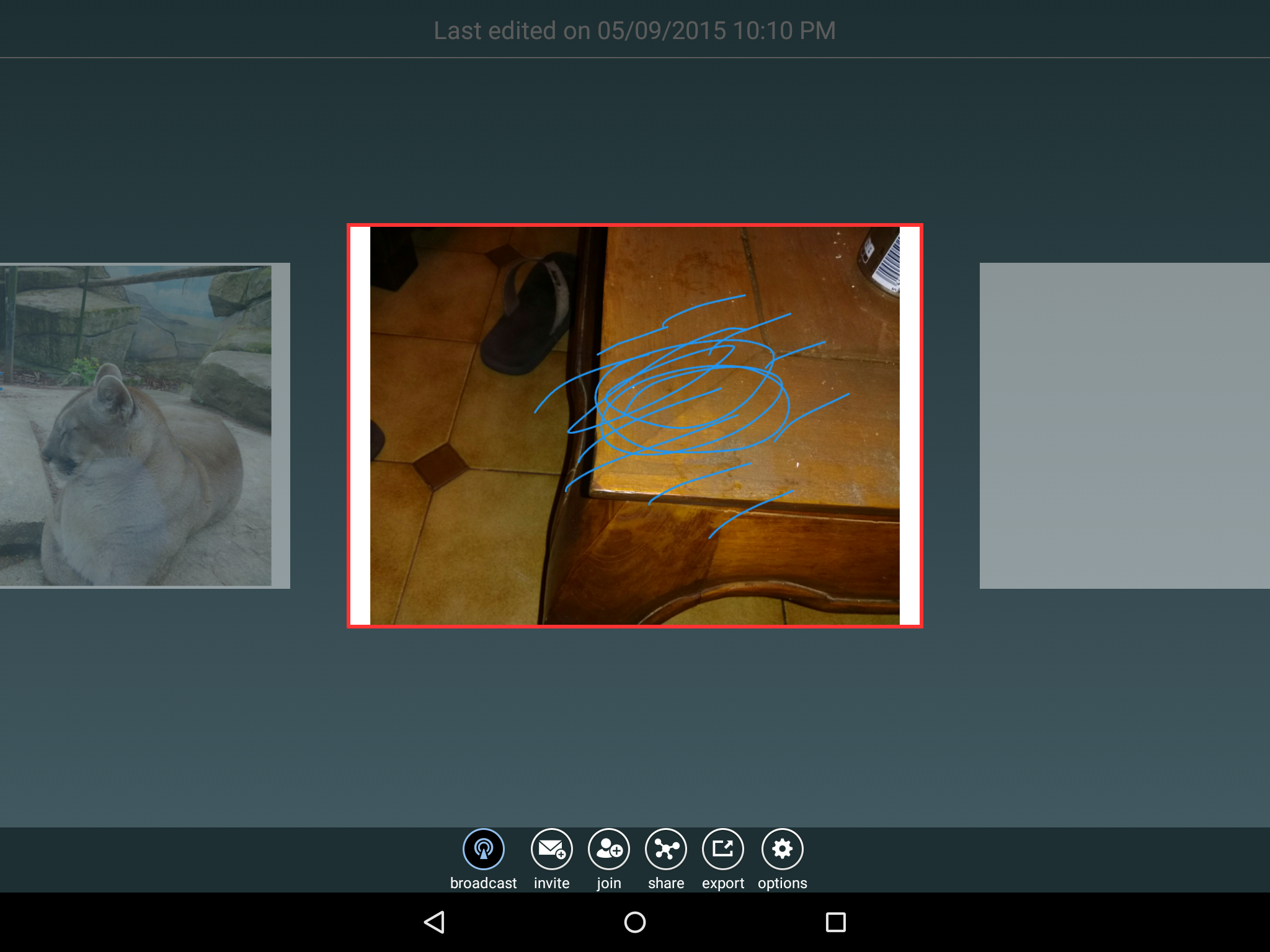Select the cougar photo page thumbnail
Screen dimensions: 1270x952
point(144,426)
